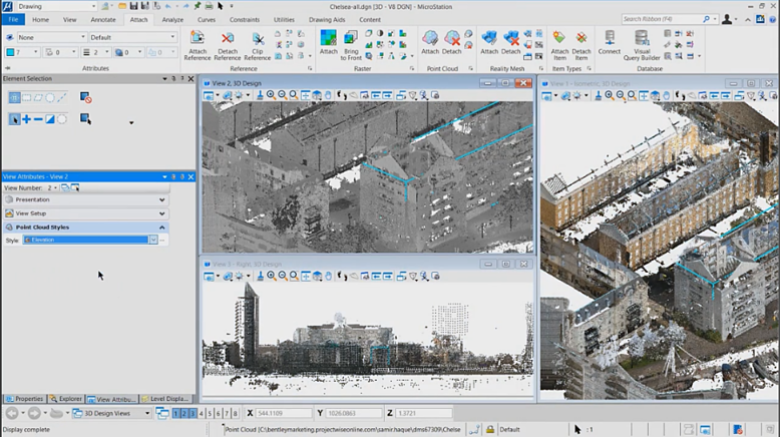Click the lock icon in the status bar
781x439 pixels.
pyautogui.click(x=490, y=430)
